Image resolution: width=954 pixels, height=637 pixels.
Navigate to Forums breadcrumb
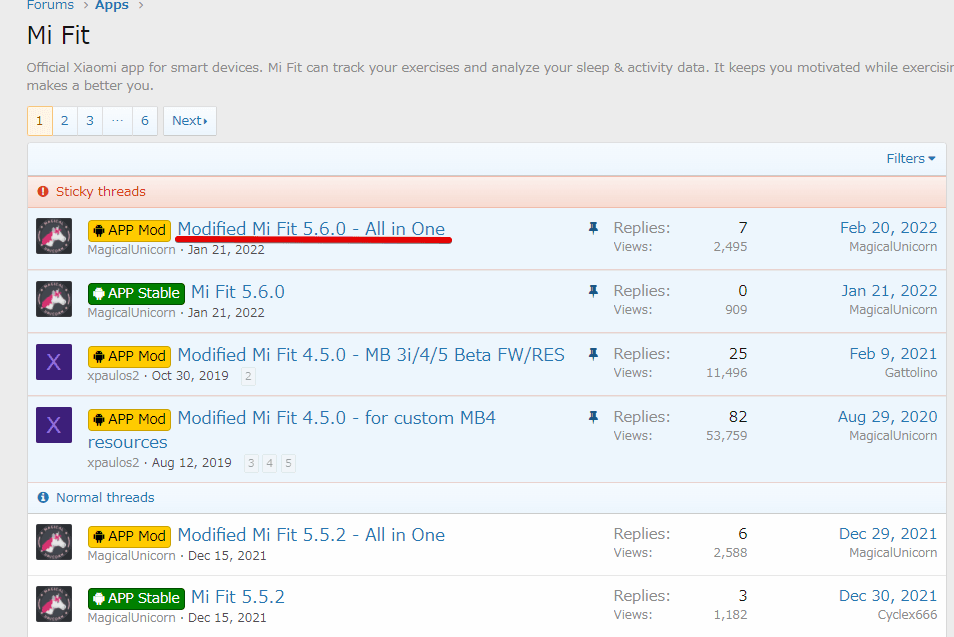[50, 6]
